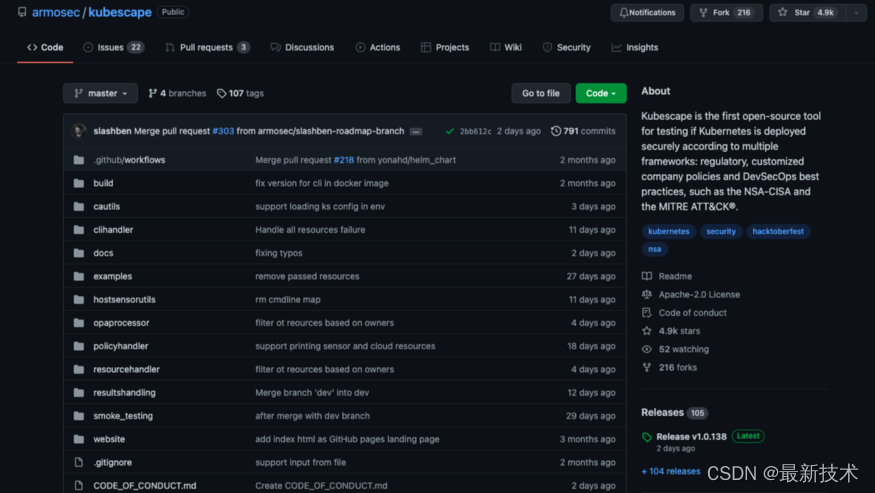Screen dimensions: 875x493
Task: Open pull request #218 link
Action: (344, 160)
